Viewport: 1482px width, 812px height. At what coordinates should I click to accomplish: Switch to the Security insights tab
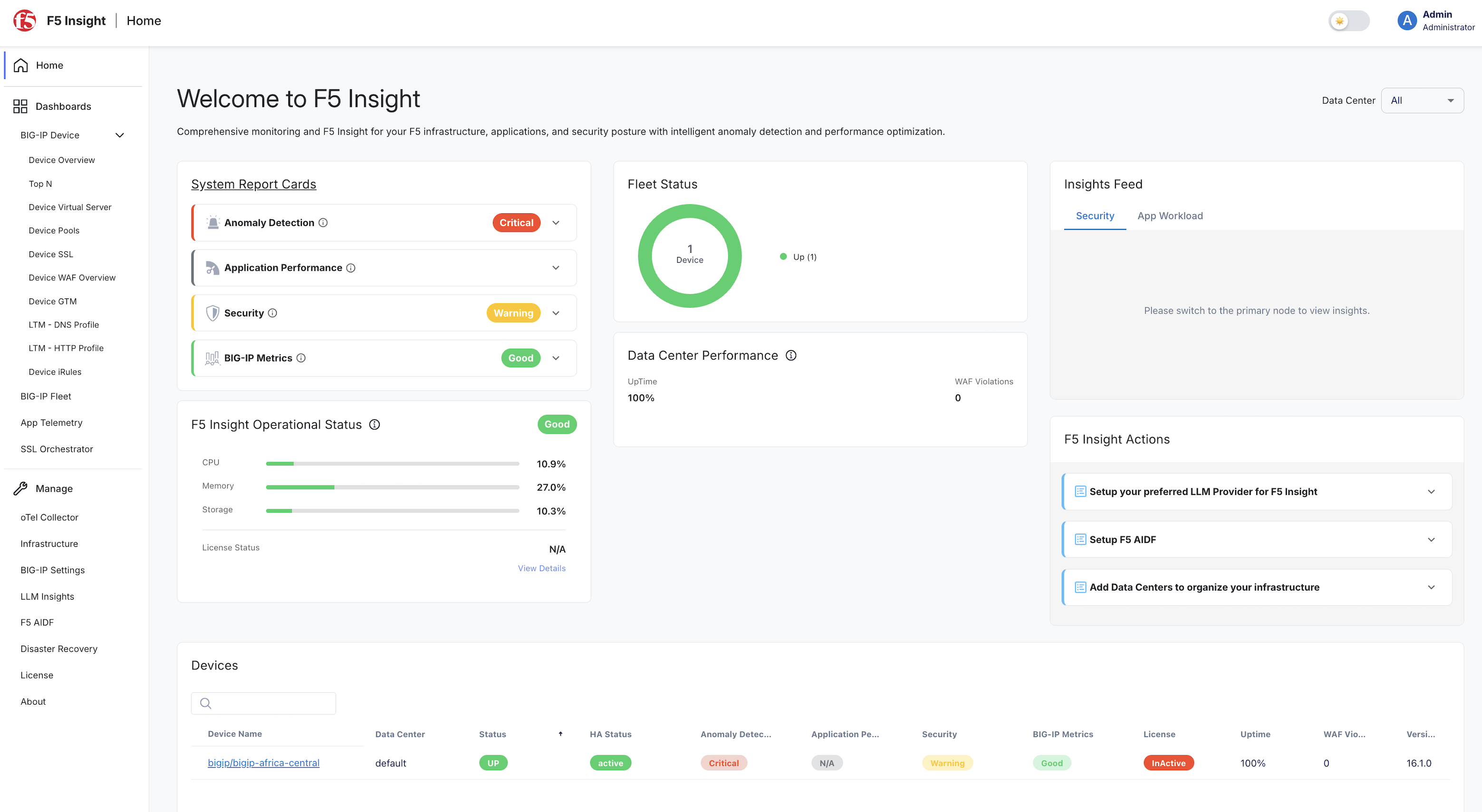tap(1095, 216)
